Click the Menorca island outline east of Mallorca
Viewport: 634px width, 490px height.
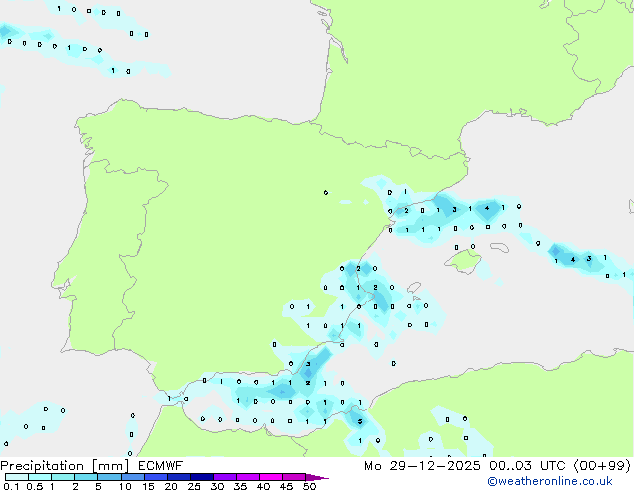(499, 247)
